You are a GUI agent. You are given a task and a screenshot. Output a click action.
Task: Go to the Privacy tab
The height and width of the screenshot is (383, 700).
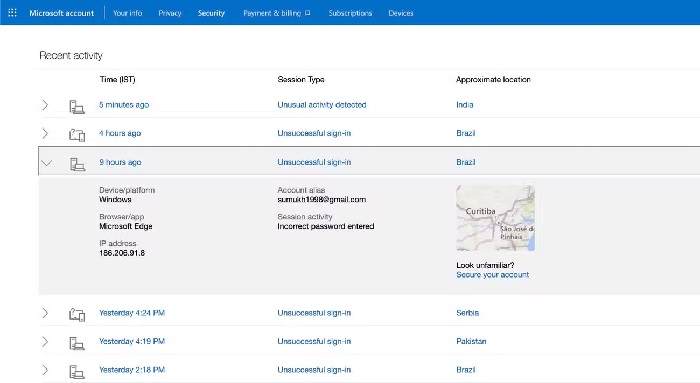pyautogui.click(x=170, y=13)
